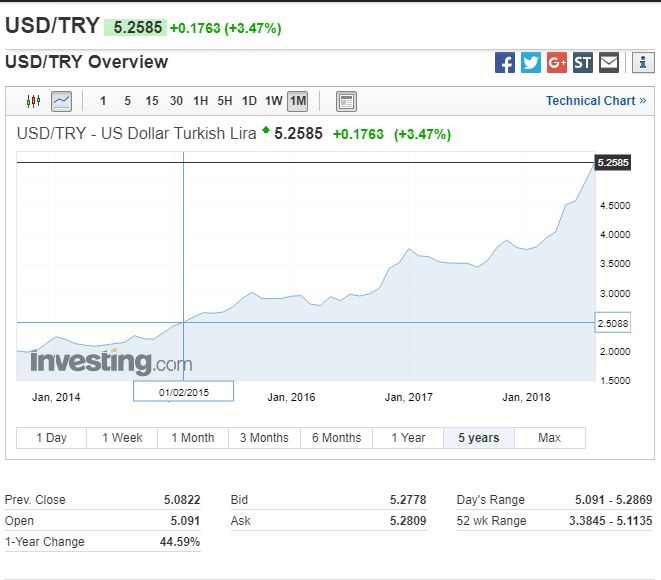This screenshot has width=661, height=580.
Task: Open the Technical Chart link
Action: (x=595, y=101)
